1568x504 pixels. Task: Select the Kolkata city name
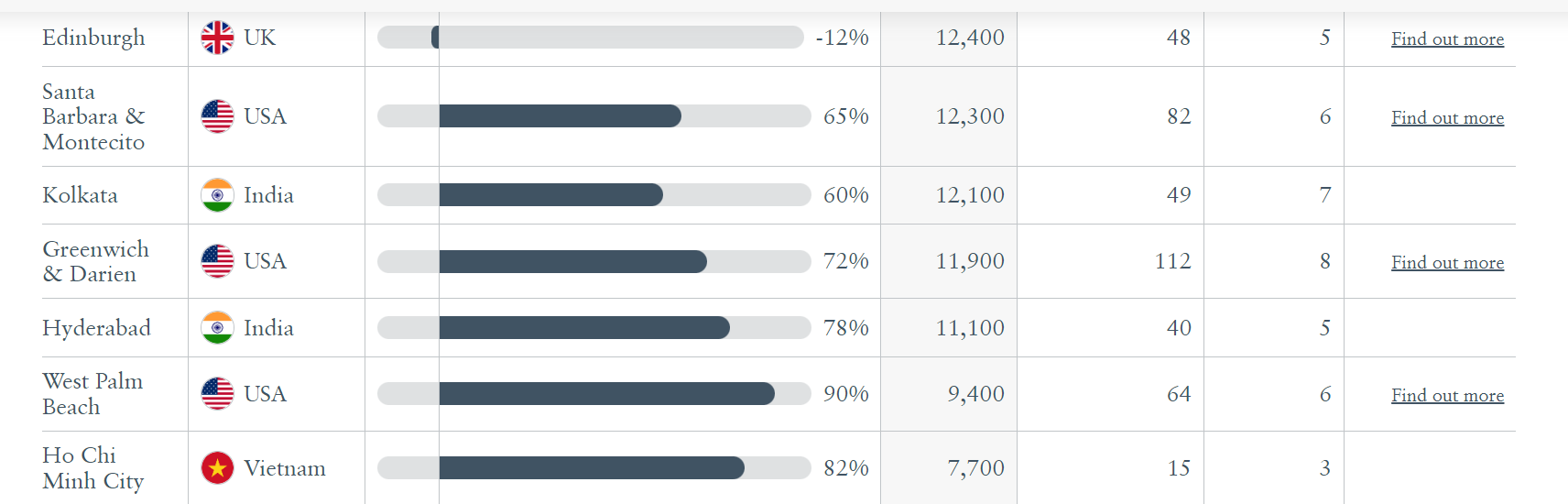(80, 195)
